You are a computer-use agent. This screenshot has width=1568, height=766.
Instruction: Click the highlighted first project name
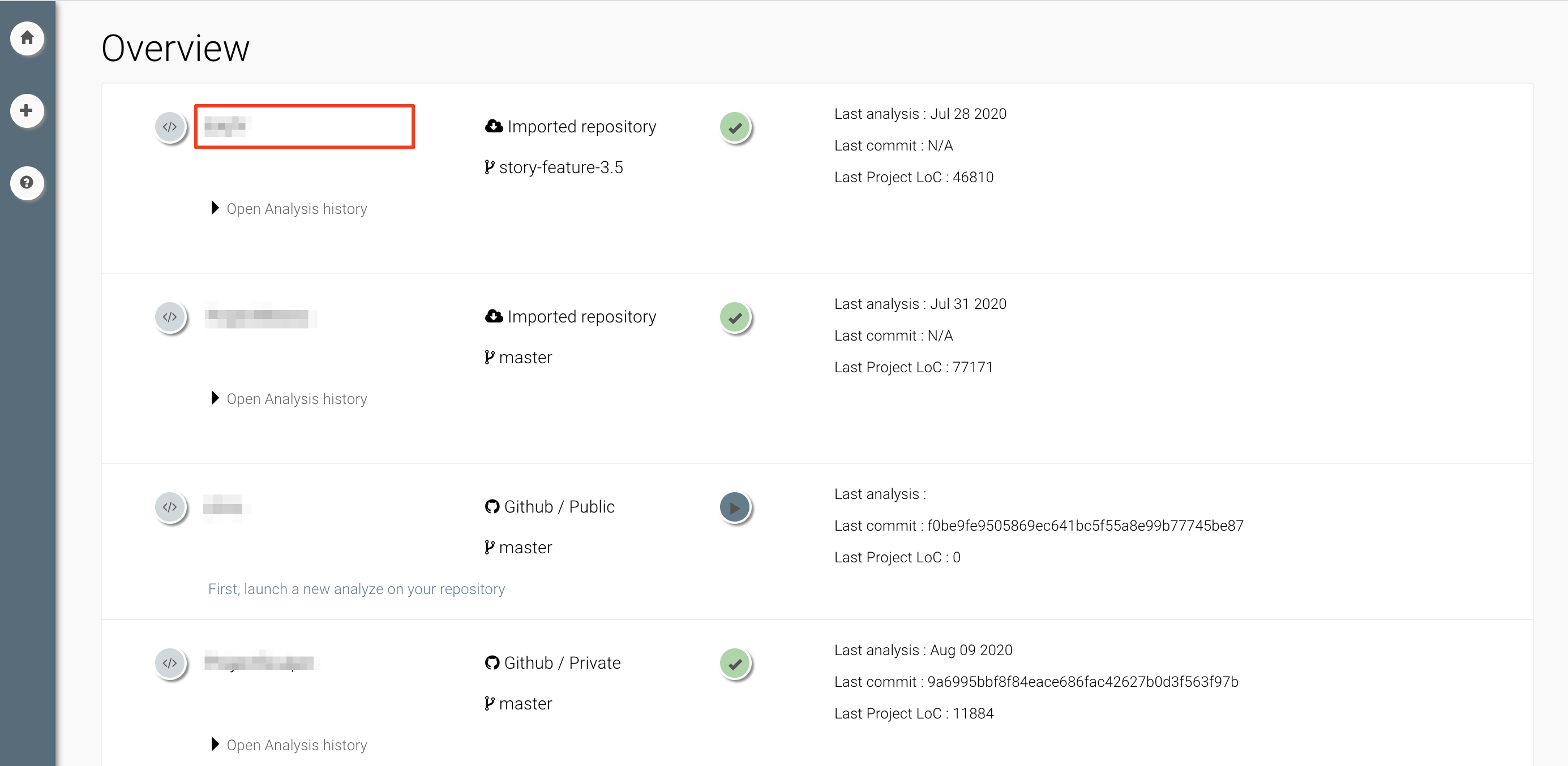click(225, 127)
